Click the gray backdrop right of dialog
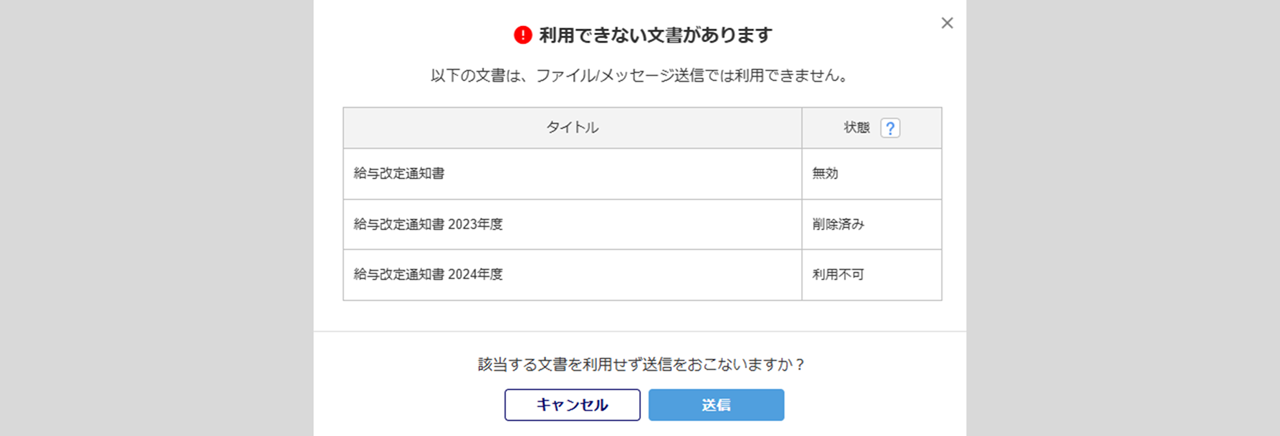Image resolution: width=1280 pixels, height=436 pixels. 1122,218
